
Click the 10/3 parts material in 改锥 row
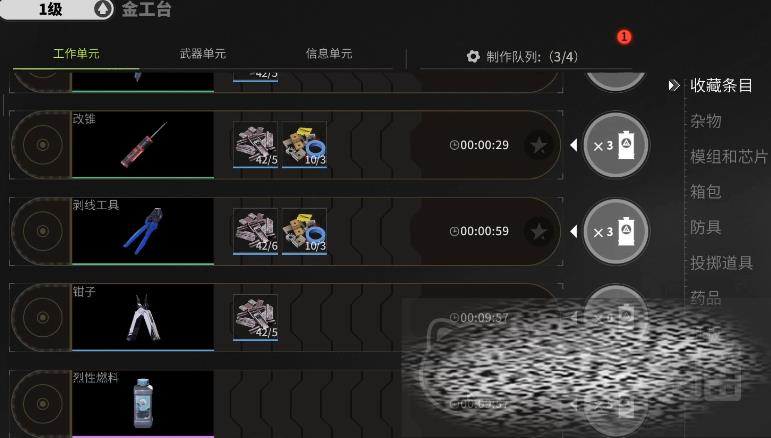tap(304, 145)
